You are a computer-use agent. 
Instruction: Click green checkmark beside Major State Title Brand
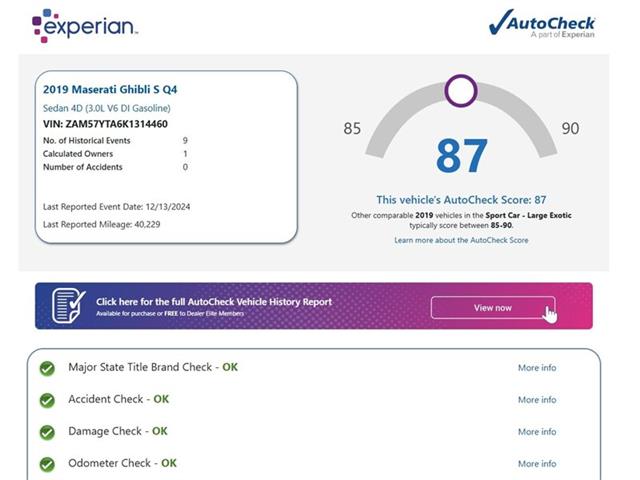tap(47, 368)
